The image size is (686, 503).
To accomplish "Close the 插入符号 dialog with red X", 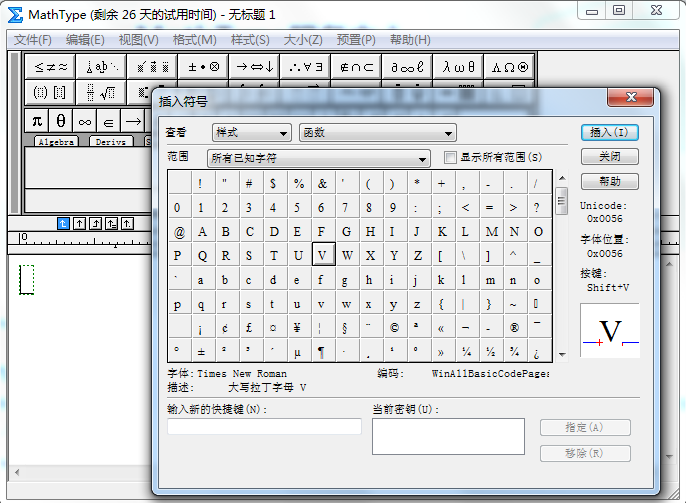I will pos(630,97).
